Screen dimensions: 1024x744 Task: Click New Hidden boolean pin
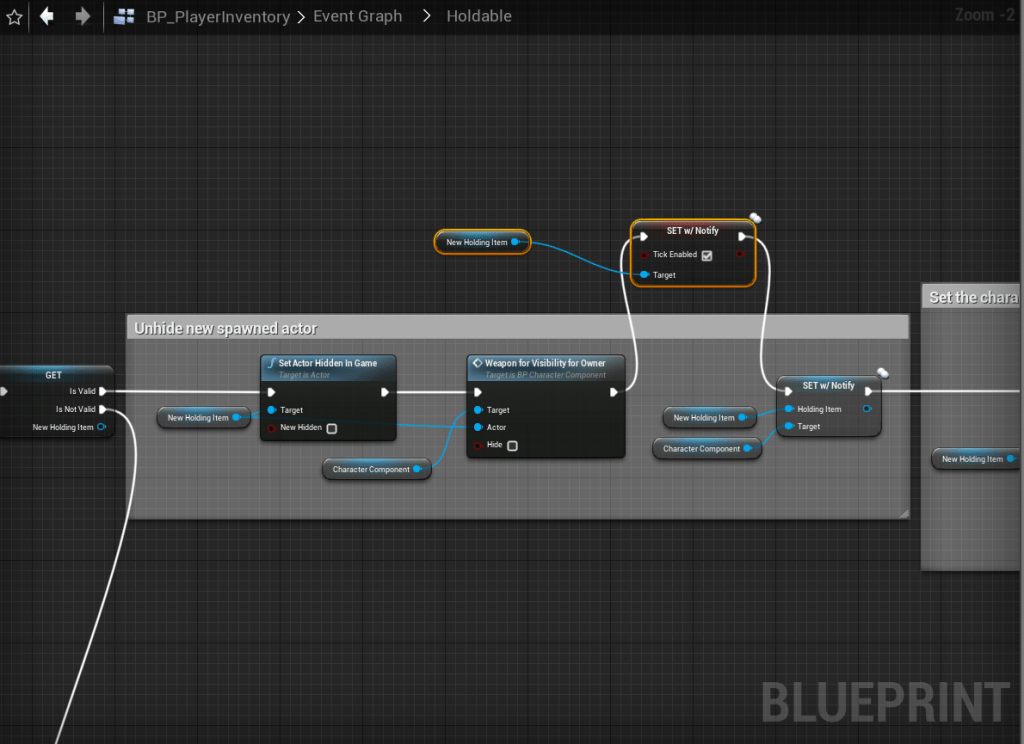coord(272,429)
